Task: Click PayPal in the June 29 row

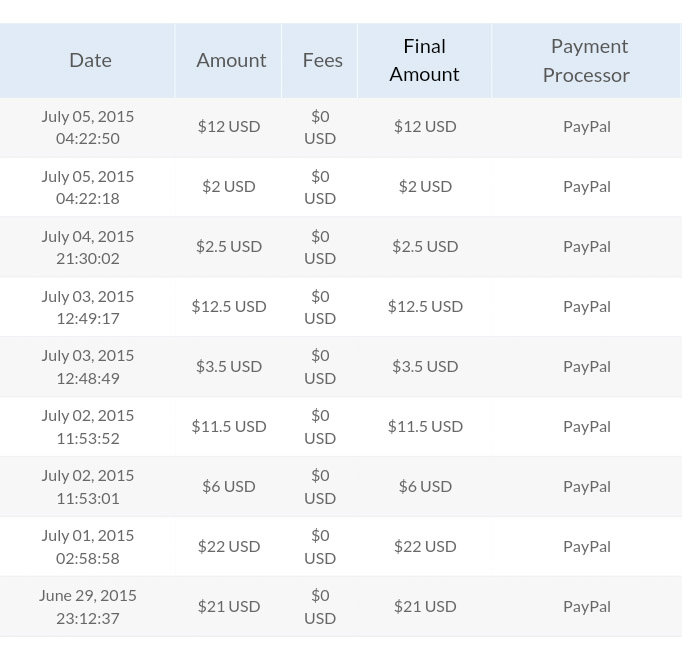Action: pos(586,606)
